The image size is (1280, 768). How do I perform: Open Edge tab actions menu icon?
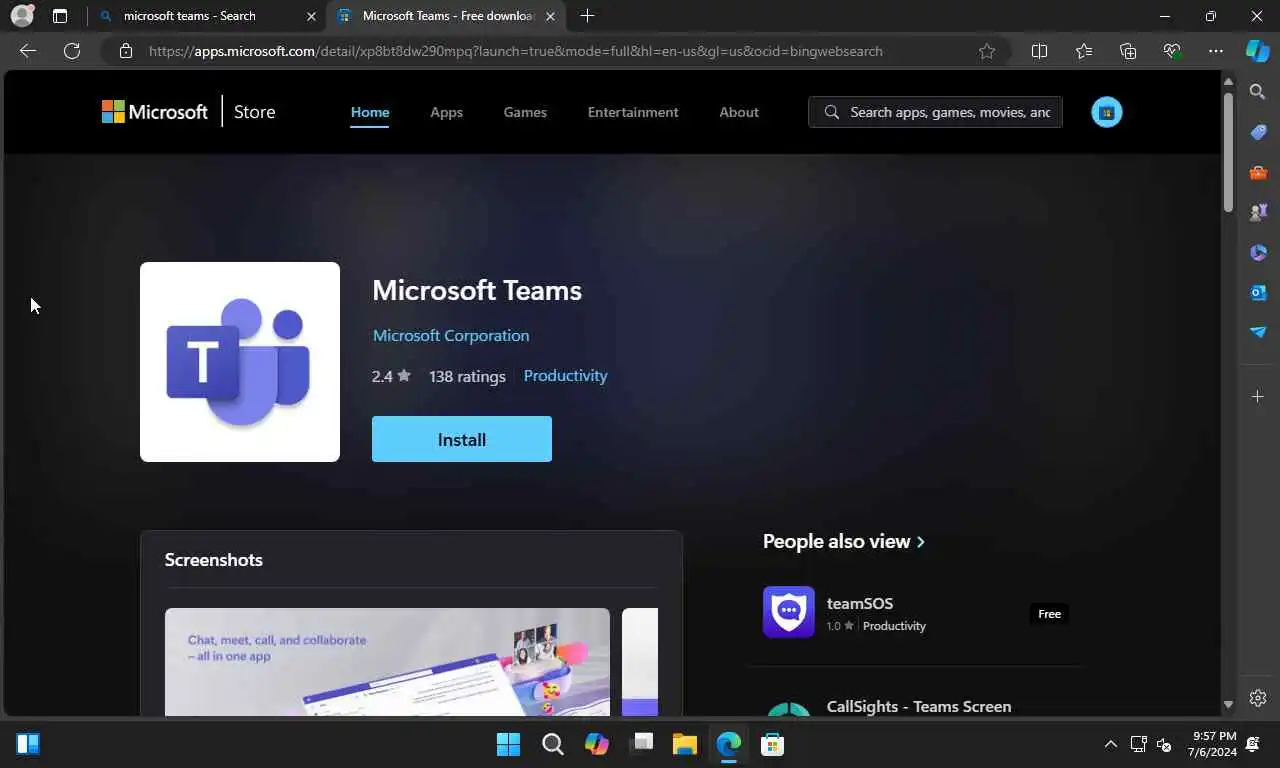[60, 16]
